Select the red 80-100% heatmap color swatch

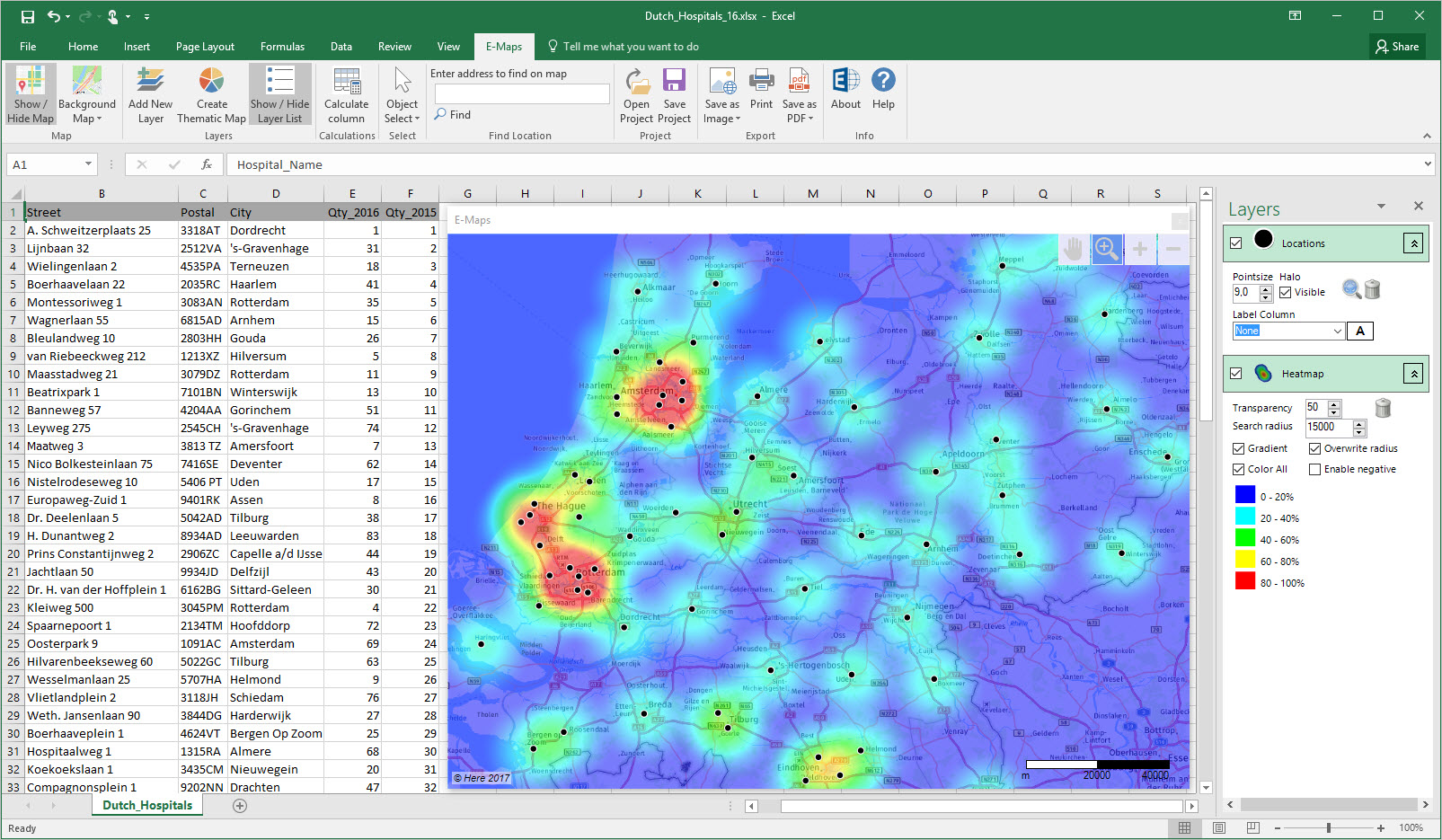point(1245,581)
